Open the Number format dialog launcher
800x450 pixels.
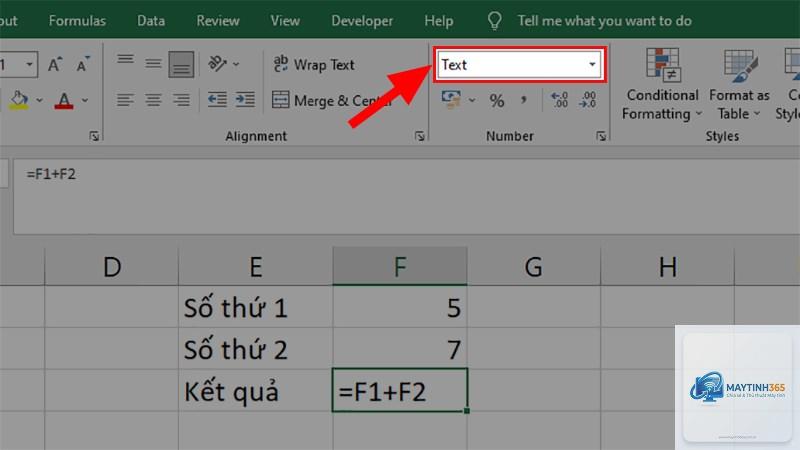(601, 136)
